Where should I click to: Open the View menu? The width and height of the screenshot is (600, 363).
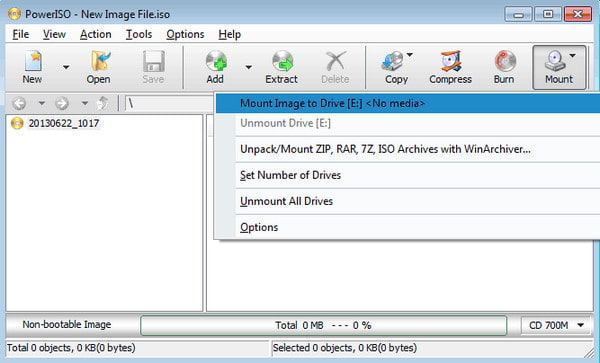[x=54, y=34]
